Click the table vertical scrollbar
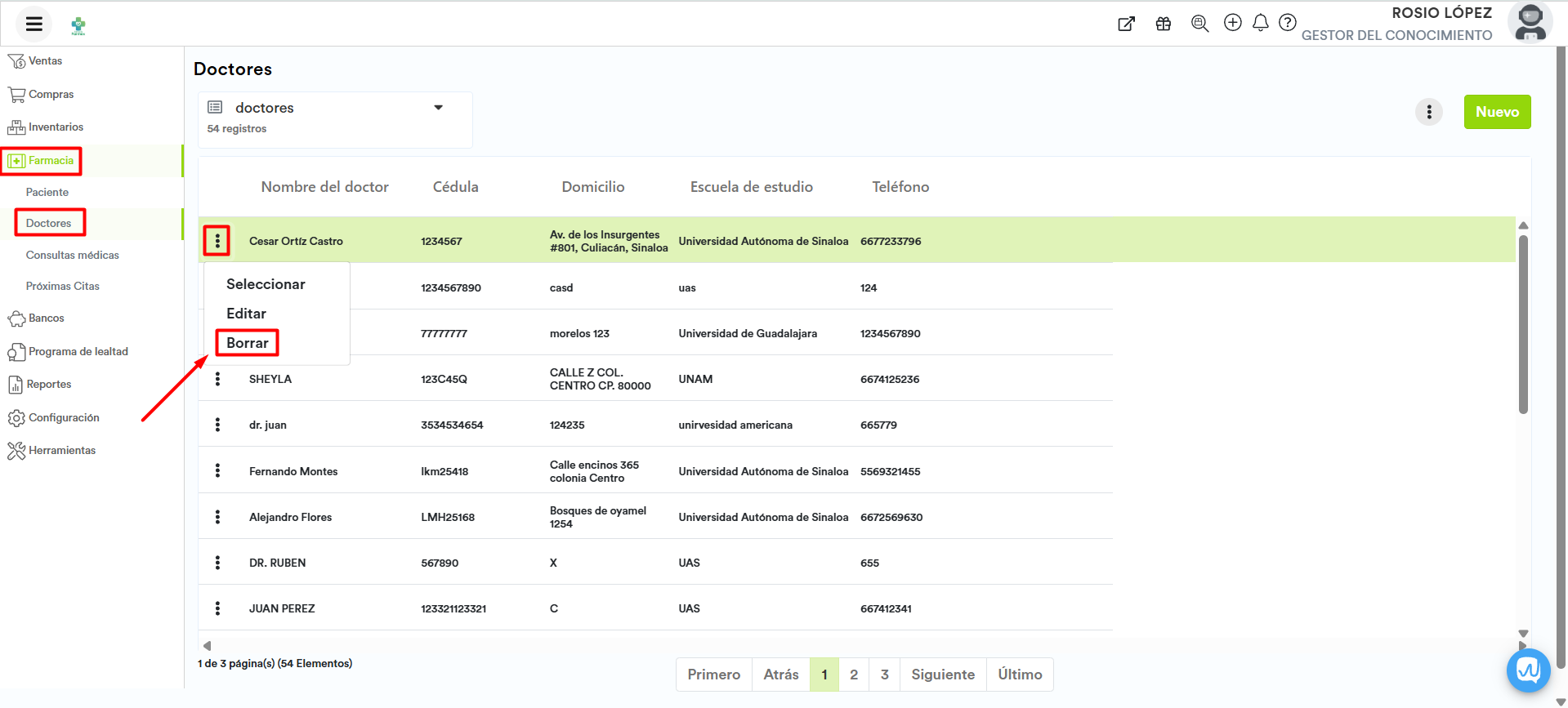The image size is (1568, 708). pyautogui.click(x=1523, y=327)
